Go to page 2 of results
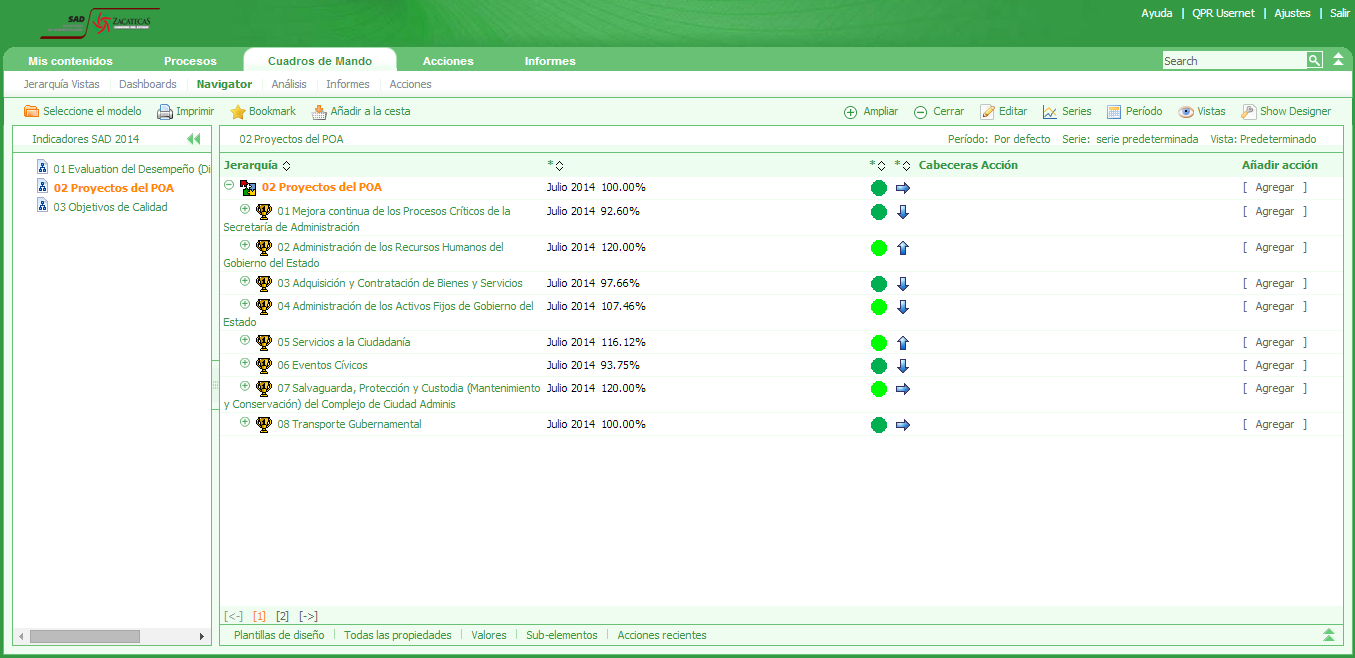This screenshot has width=1355, height=658. coord(282,616)
